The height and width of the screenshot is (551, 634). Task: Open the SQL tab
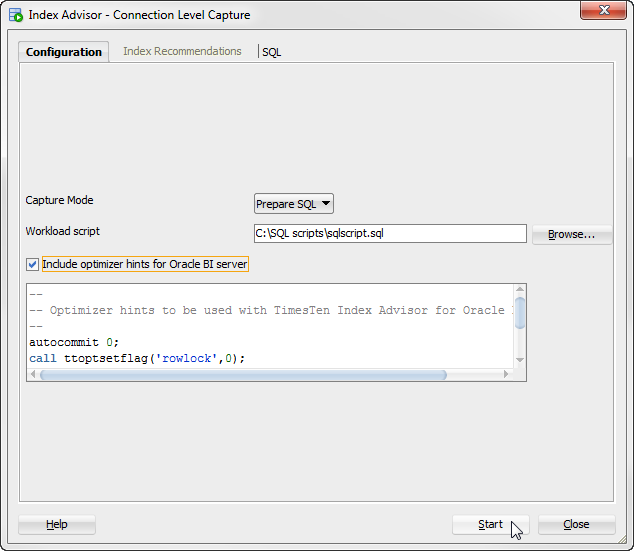click(271, 52)
